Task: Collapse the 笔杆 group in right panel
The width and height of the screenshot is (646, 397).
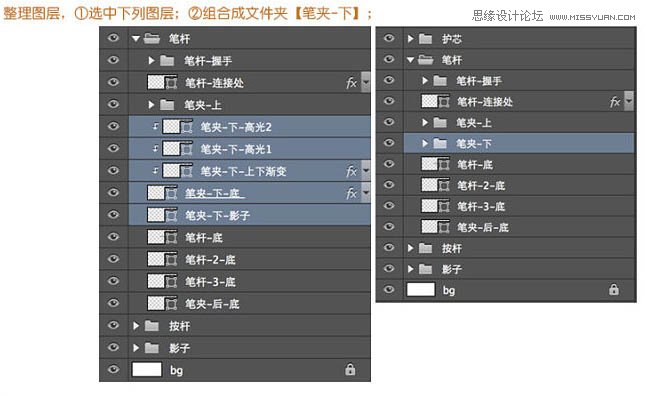Action: click(x=410, y=60)
